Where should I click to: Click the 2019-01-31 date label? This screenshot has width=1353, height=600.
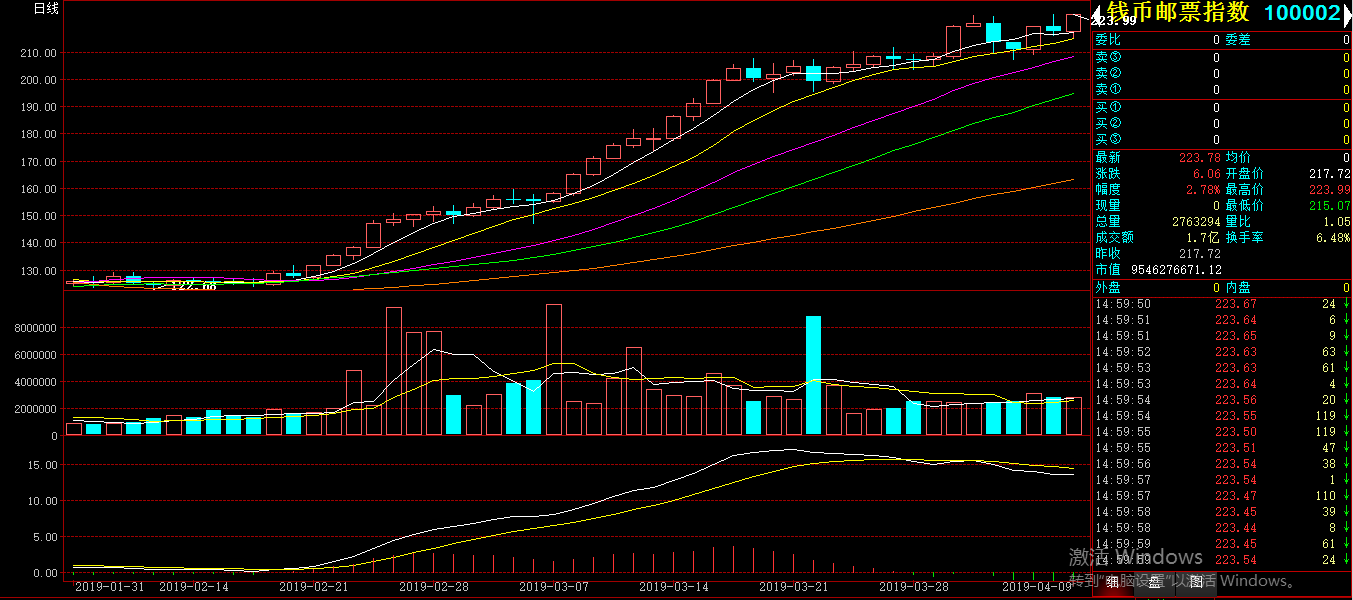click(x=109, y=587)
